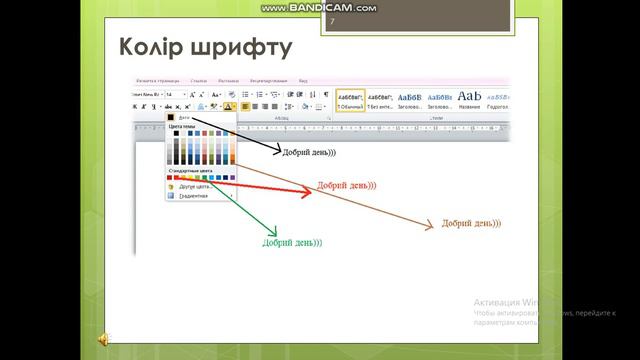The height and width of the screenshot is (360, 640).
Task: Click the red 'Добрий день)))' text
Action: point(347,185)
